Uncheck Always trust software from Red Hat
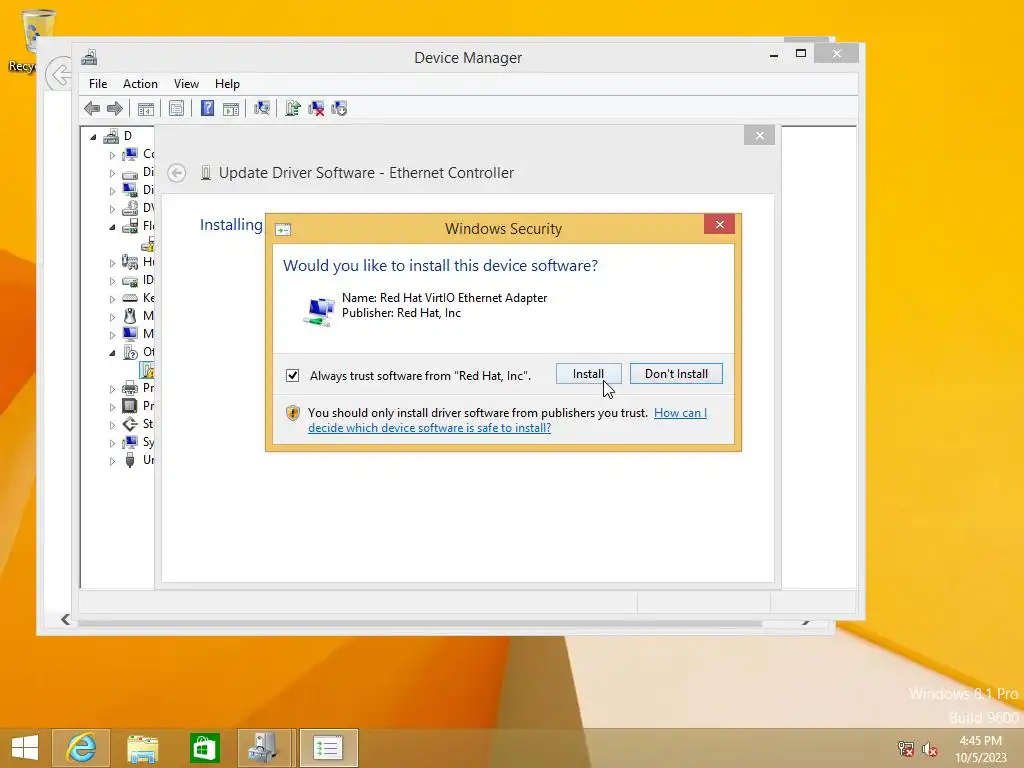The width and height of the screenshot is (1024, 768). coord(293,376)
